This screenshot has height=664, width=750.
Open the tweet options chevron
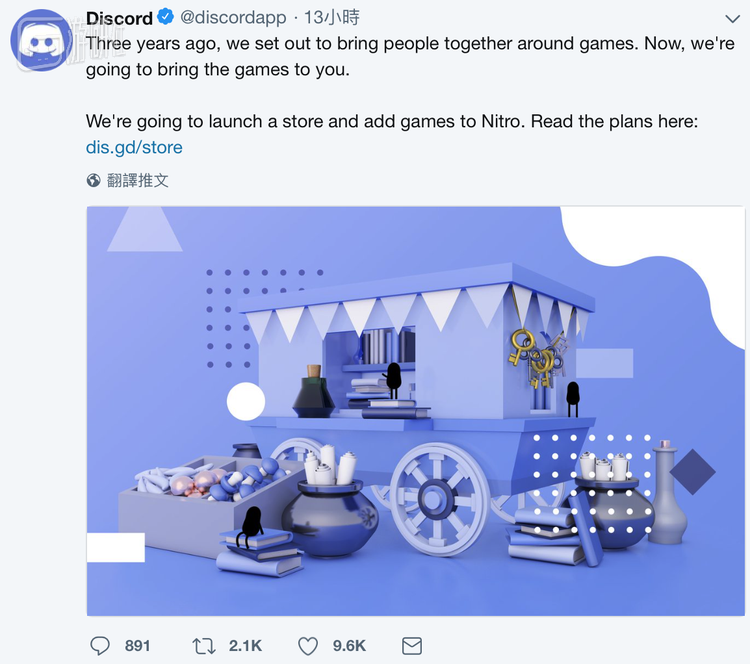732,19
